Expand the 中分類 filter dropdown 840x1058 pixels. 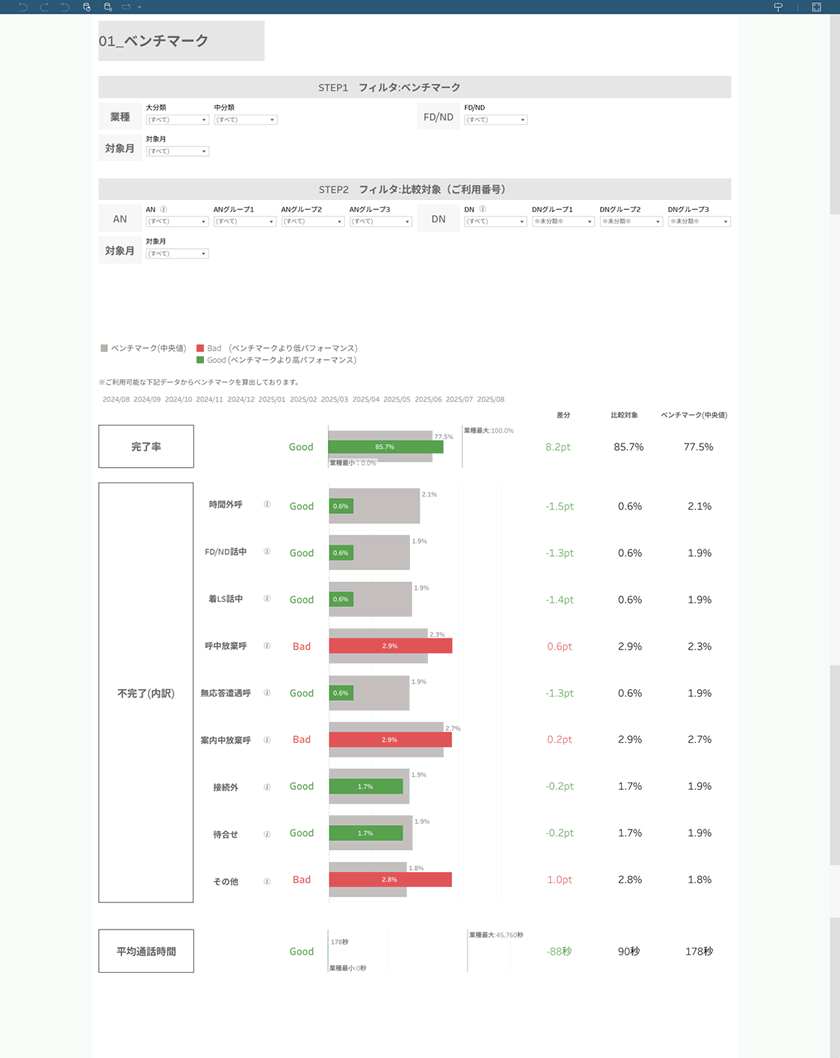click(244, 120)
